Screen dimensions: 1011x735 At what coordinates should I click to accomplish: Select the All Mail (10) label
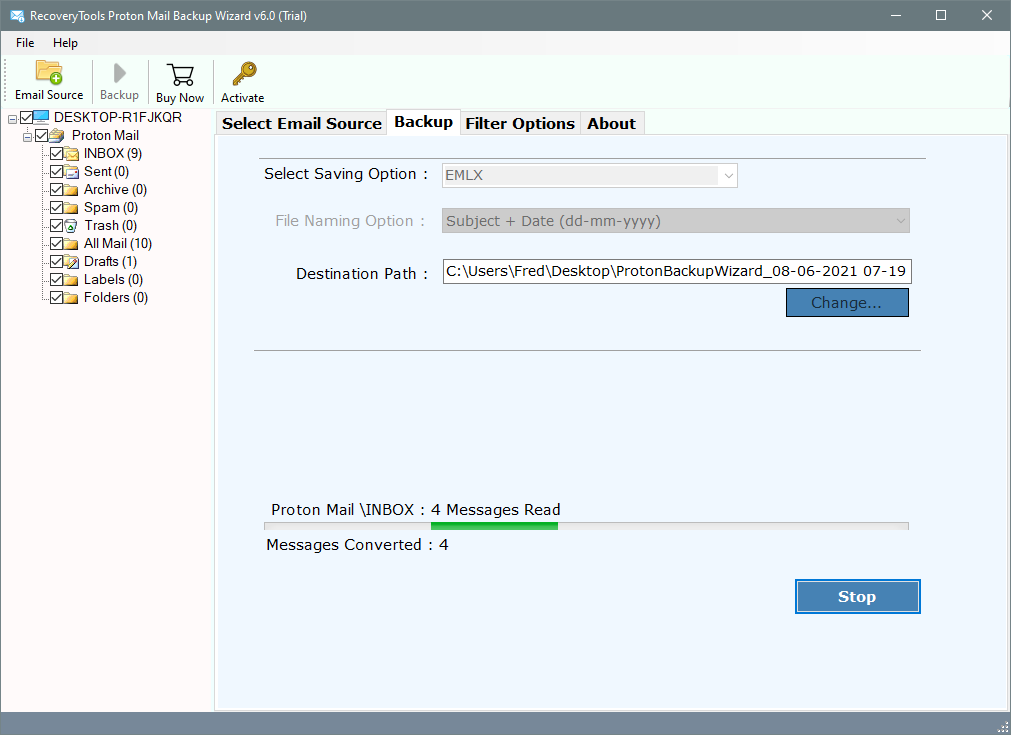pos(118,244)
